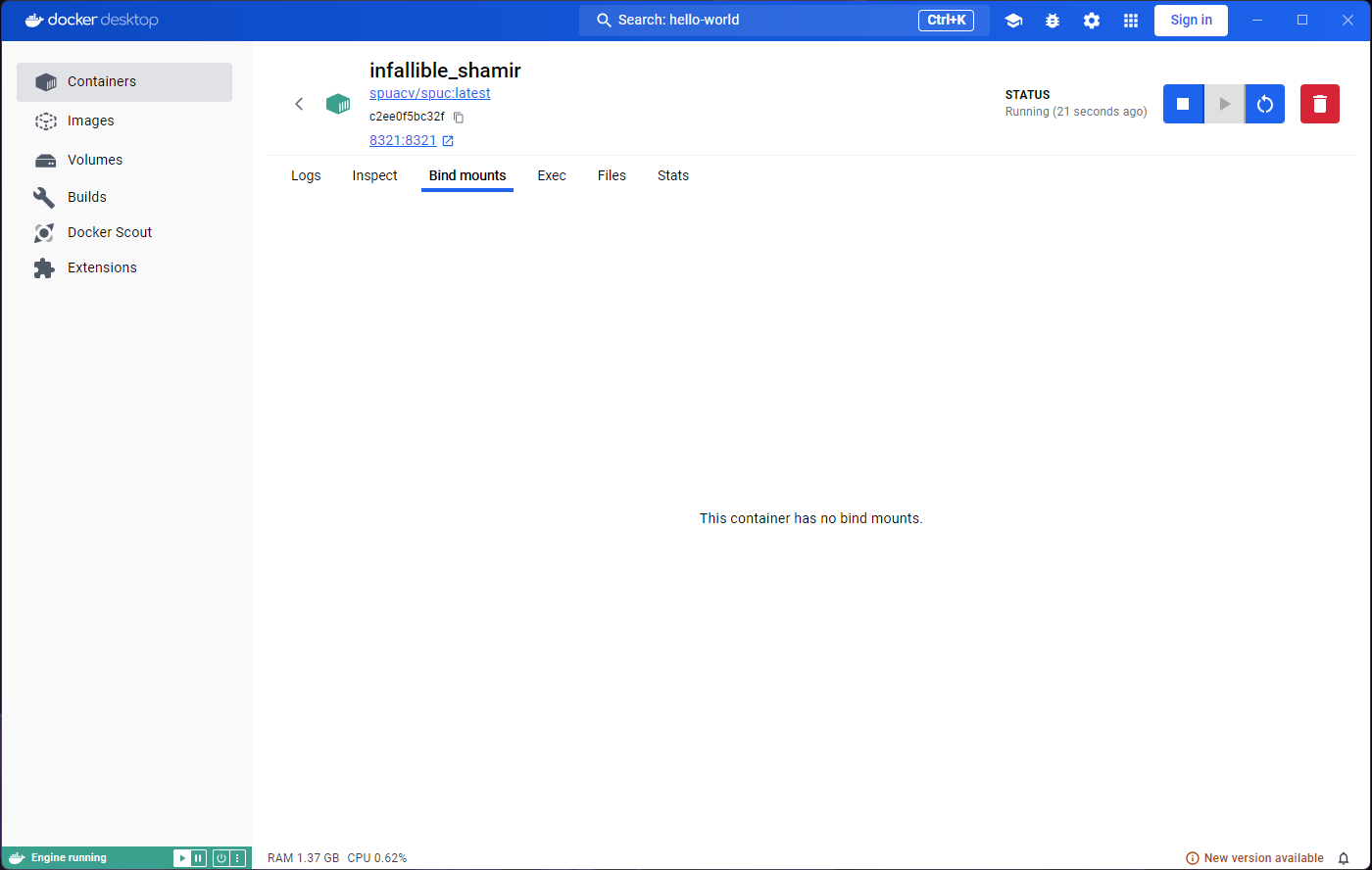Click the engine power quit icon
1372x870 pixels.
[221, 858]
